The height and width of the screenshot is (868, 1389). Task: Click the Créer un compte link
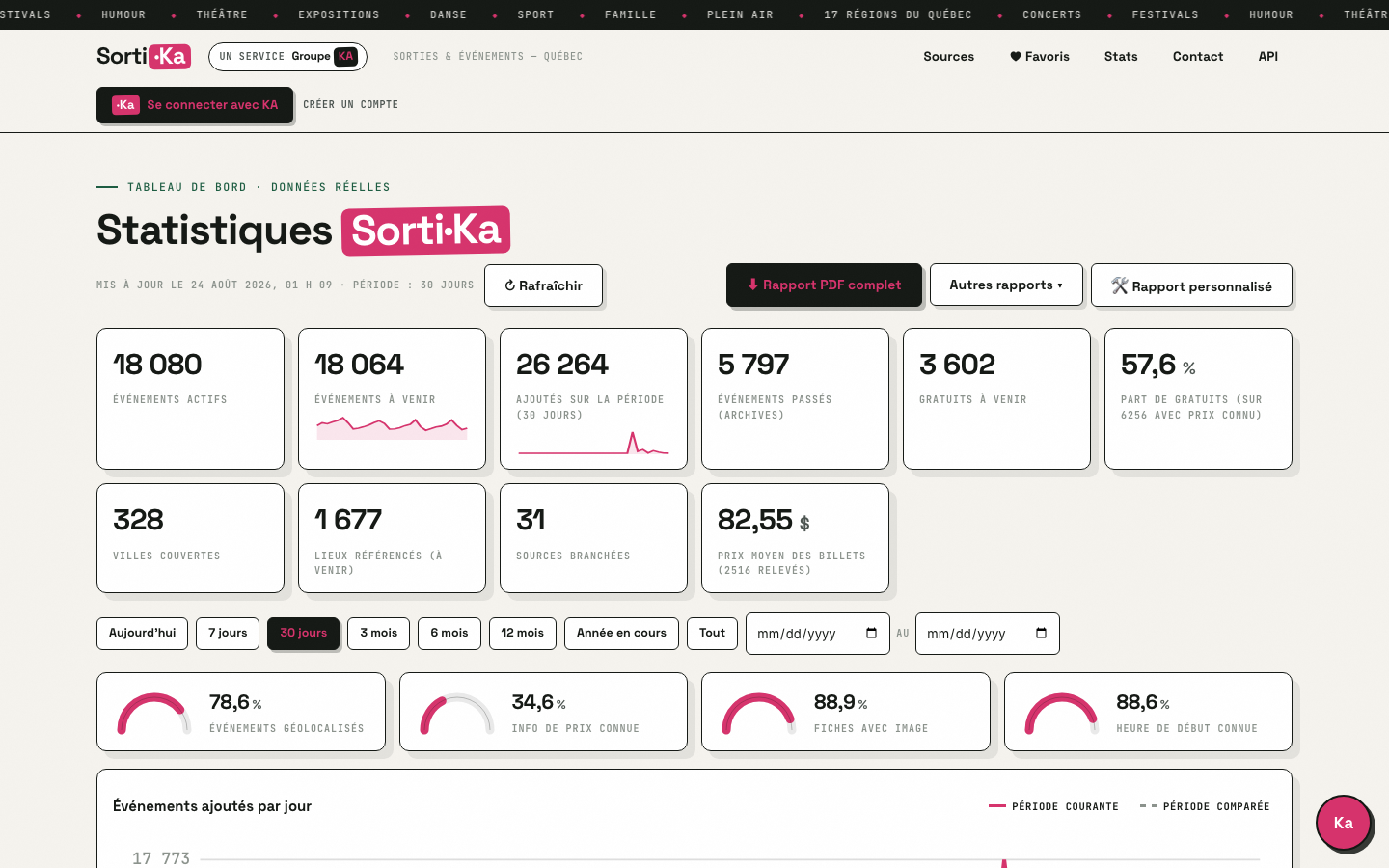350,104
